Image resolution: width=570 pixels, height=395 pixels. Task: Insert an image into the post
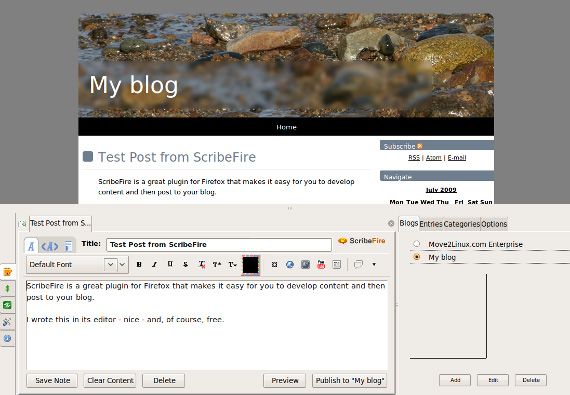point(305,265)
